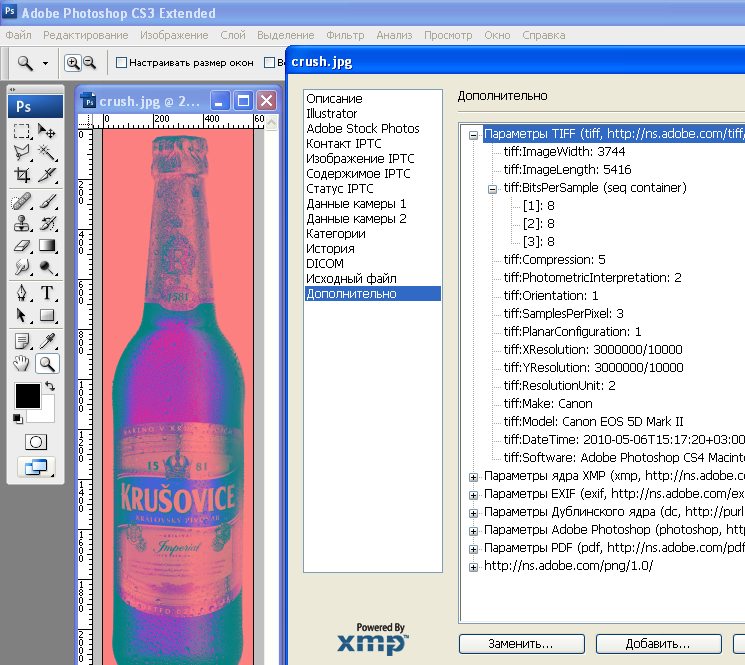Image resolution: width=745 pixels, height=665 pixels.
Task: Click the Zoom Out option icon
Action: pyautogui.click(x=89, y=63)
